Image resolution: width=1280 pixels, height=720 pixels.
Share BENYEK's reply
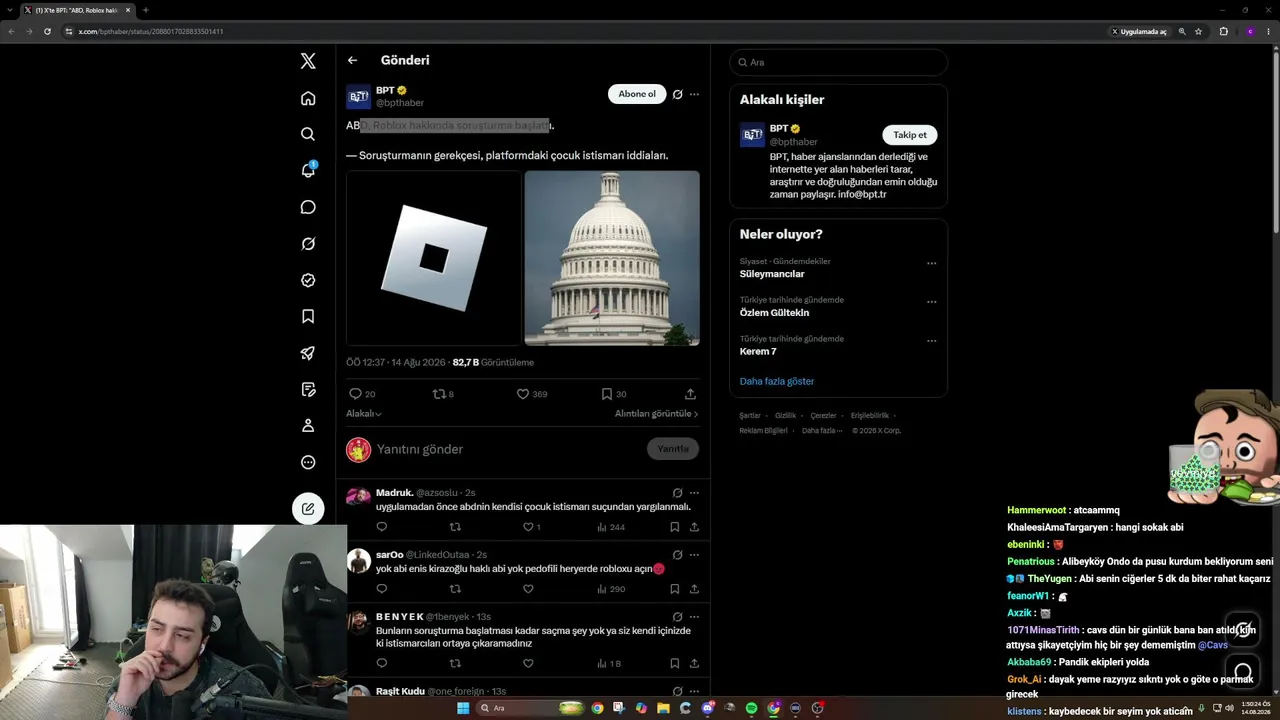pyautogui.click(x=694, y=663)
